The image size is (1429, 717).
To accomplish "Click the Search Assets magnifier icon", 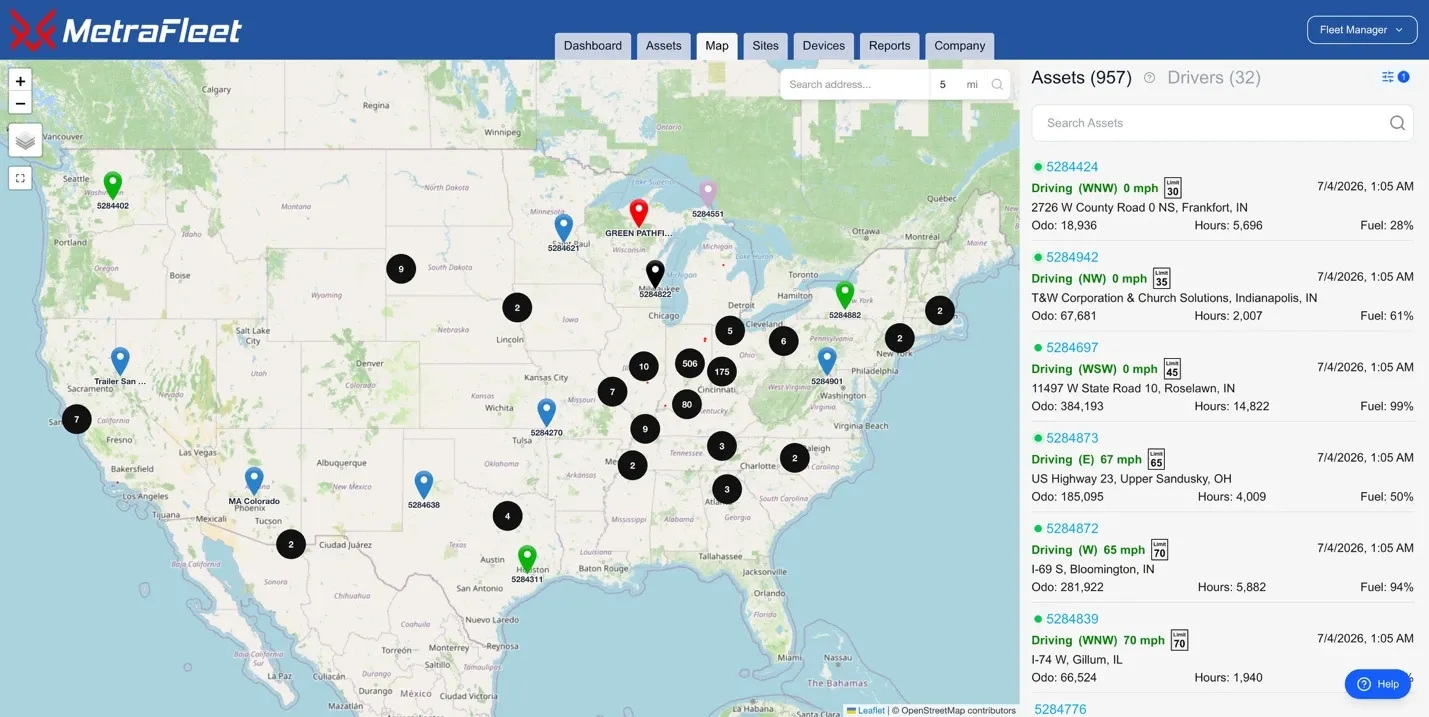I will [x=1397, y=123].
